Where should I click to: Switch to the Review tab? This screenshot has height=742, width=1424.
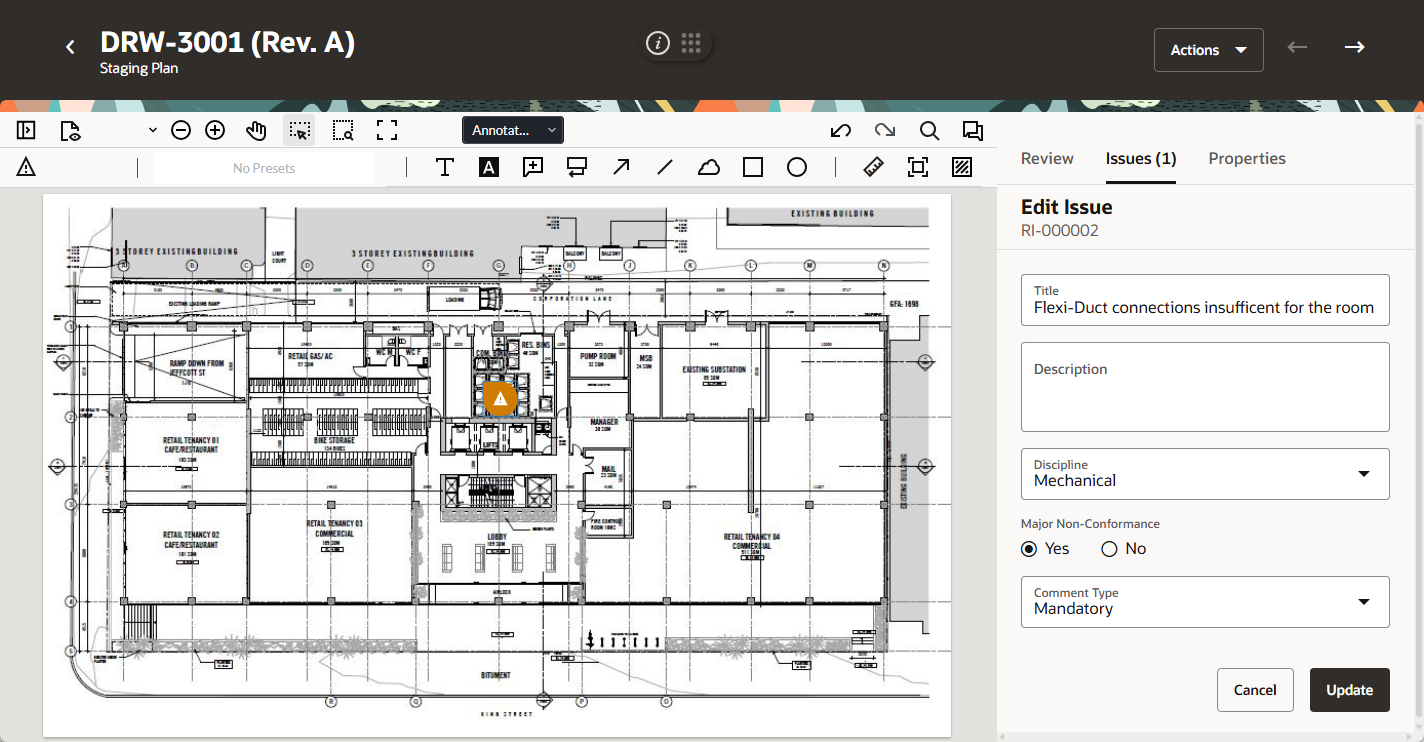tap(1047, 158)
